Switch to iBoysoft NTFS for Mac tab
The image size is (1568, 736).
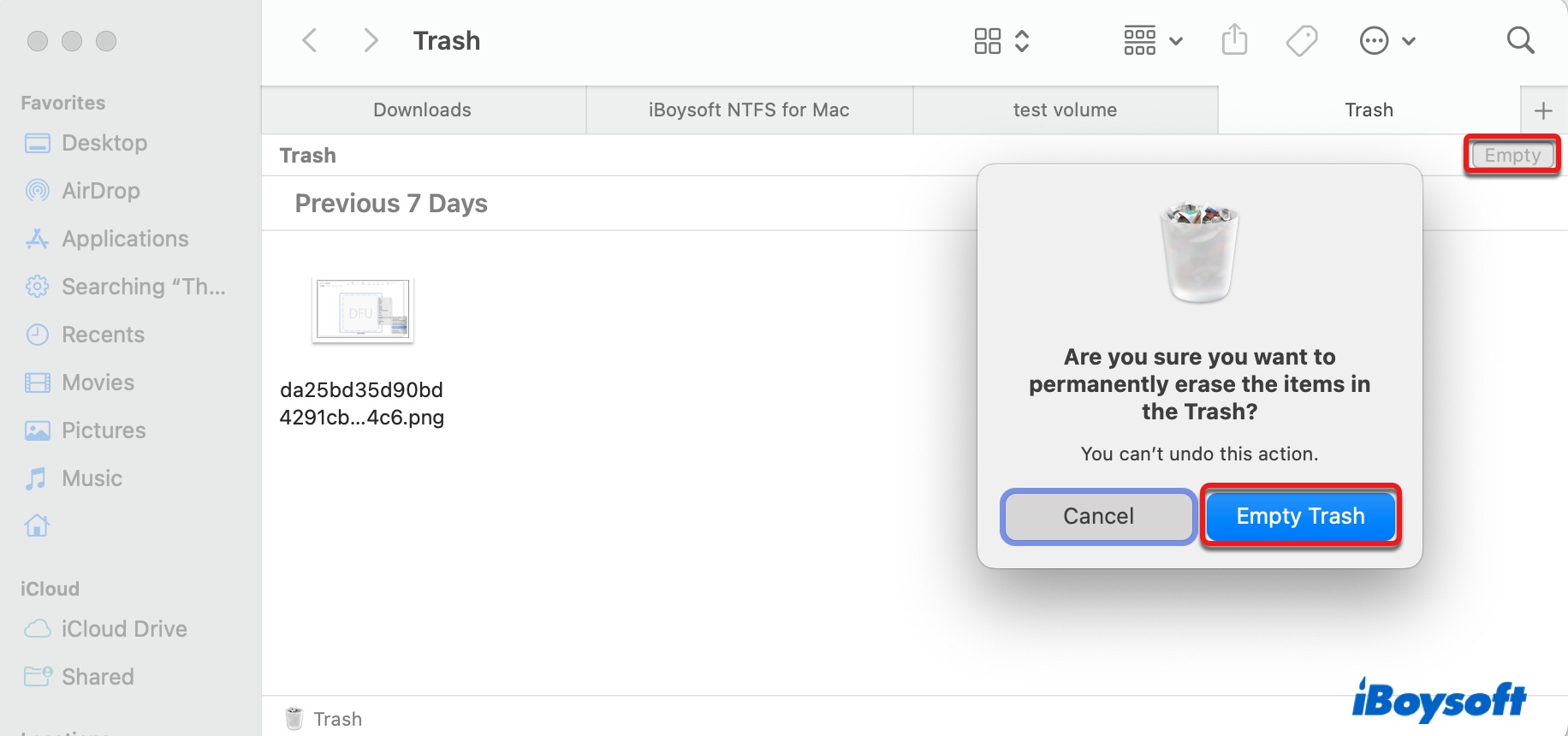(749, 110)
